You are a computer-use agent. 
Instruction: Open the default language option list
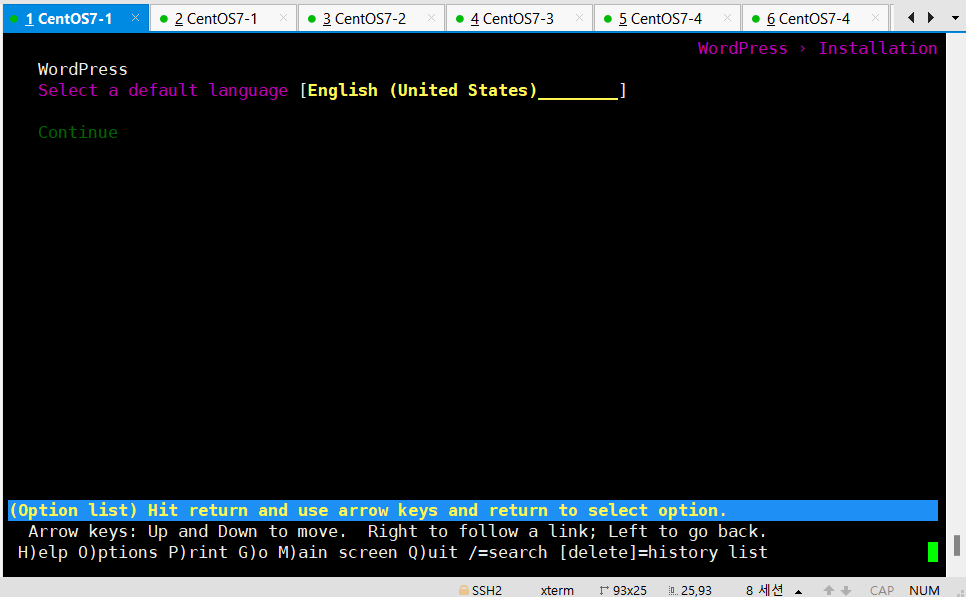click(463, 91)
